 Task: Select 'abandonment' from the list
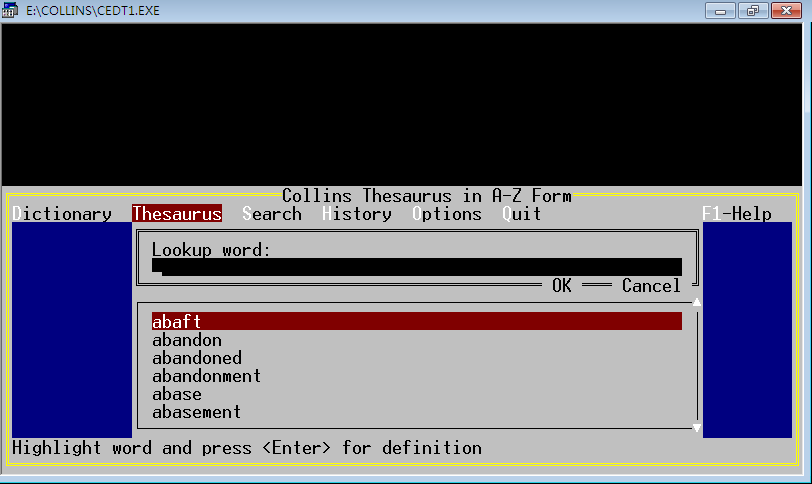[207, 376]
